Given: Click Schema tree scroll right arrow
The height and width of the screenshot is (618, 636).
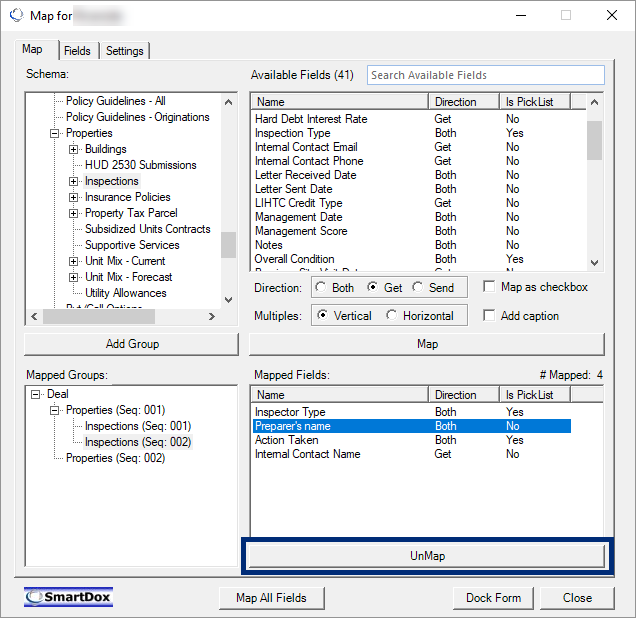Looking at the screenshot, I should pos(211,316).
